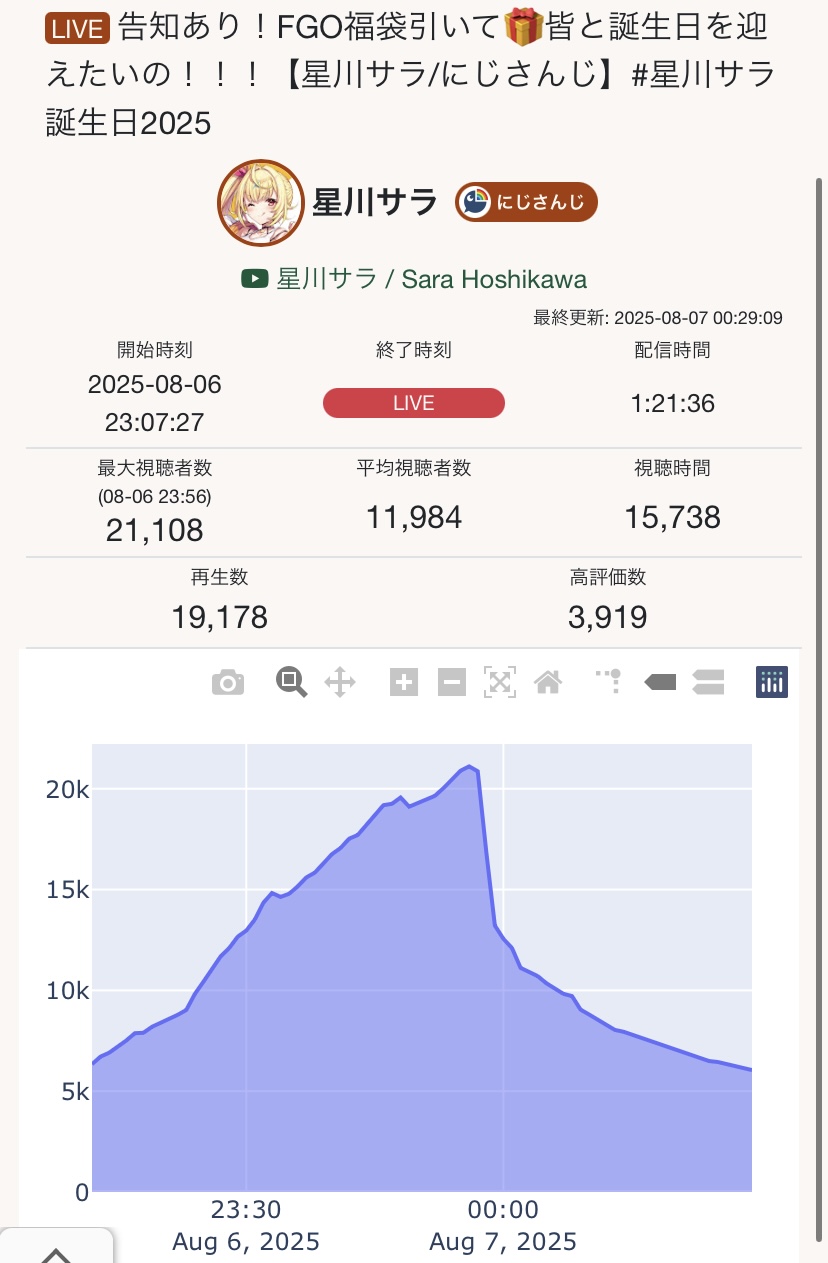This screenshot has height=1263, width=828.
Task: Click the 10k y-axis label
Action: click(x=68, y=991)
